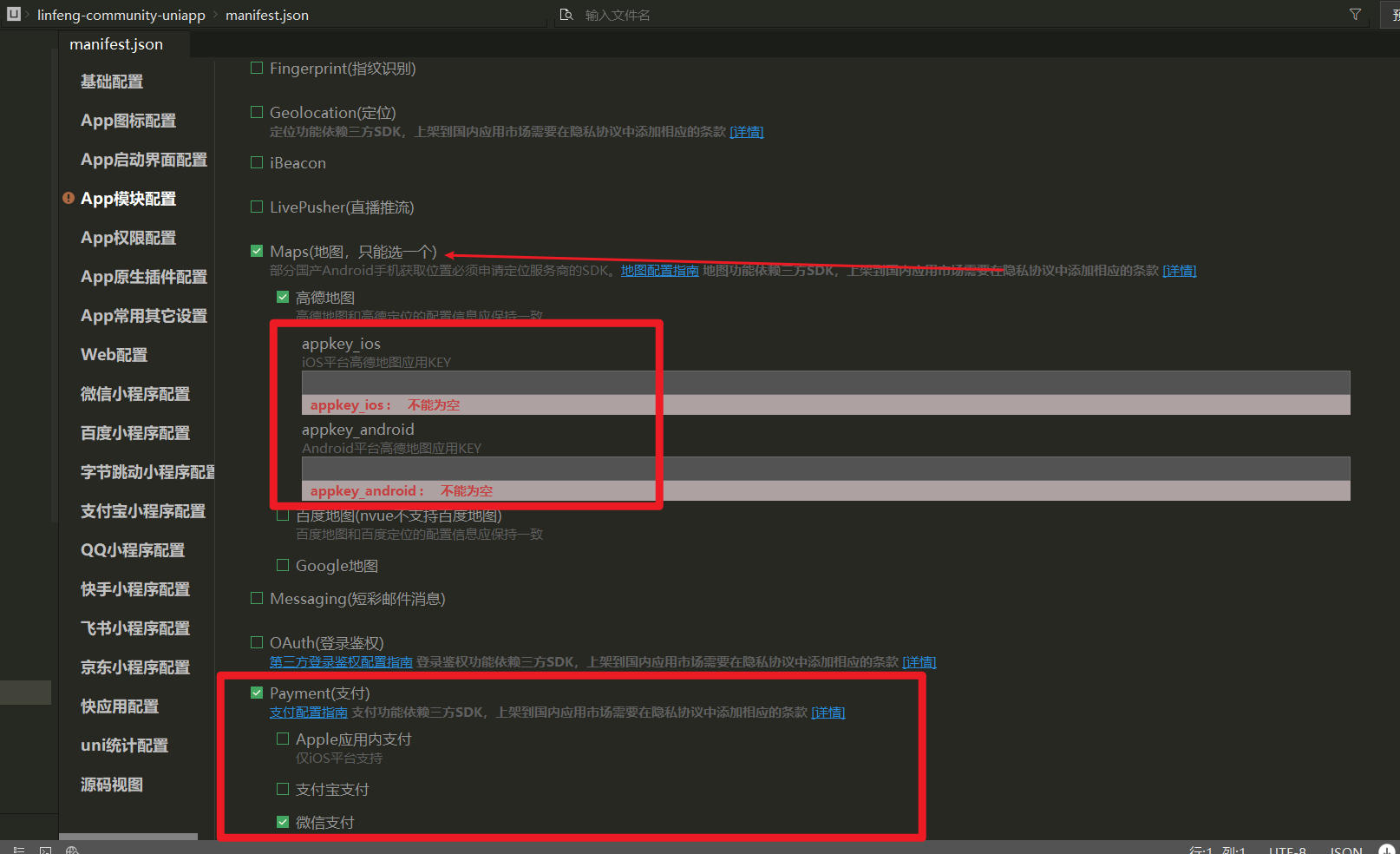Select the linfeng-community-uniapp breadcrumb
Image resolution: width=1400 pixels, height=854 pixels.
[x=121, y=16]
